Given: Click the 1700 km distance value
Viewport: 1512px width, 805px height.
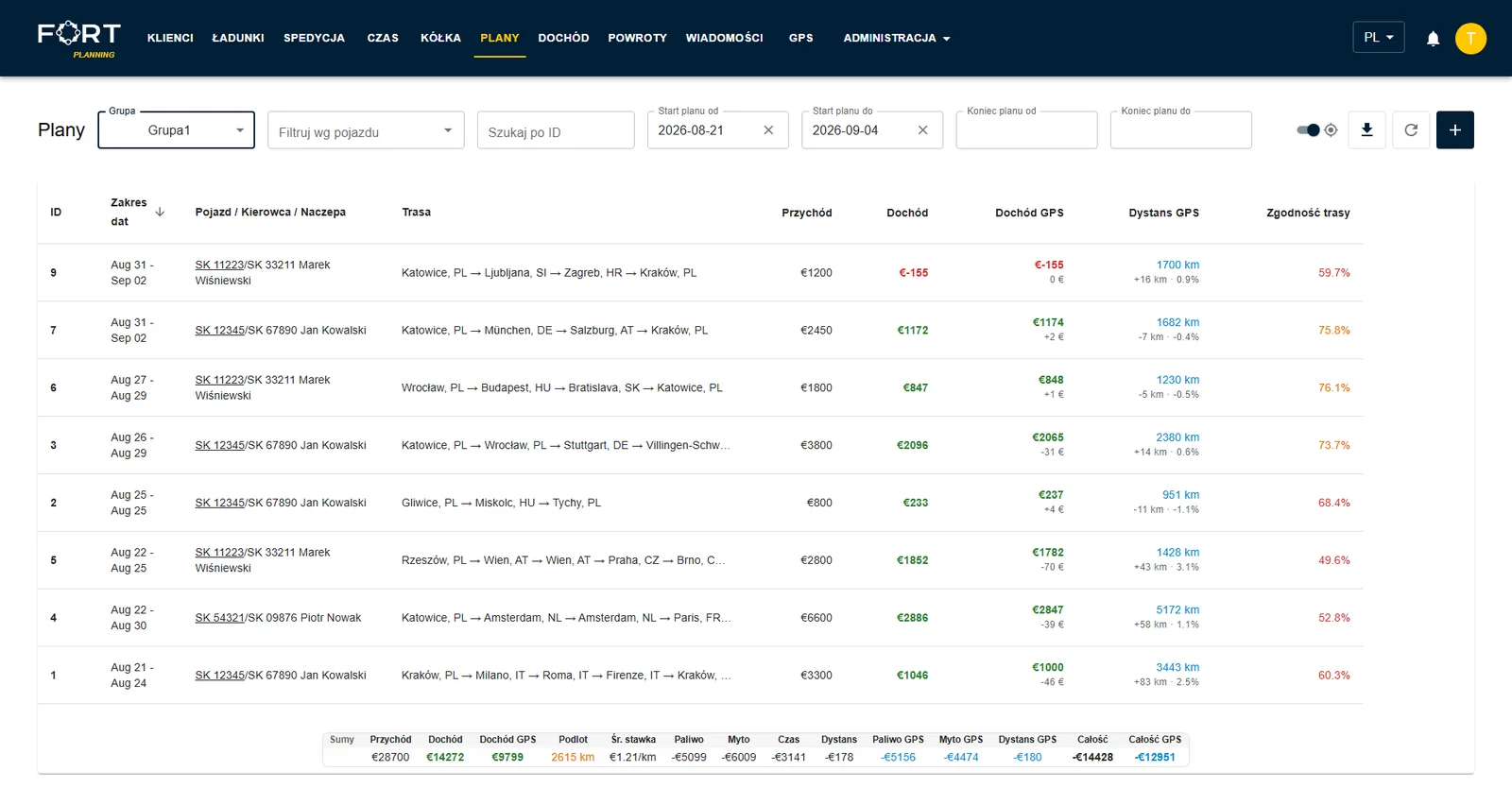Looking at the screenshot, I should [x=1177, y=265].
